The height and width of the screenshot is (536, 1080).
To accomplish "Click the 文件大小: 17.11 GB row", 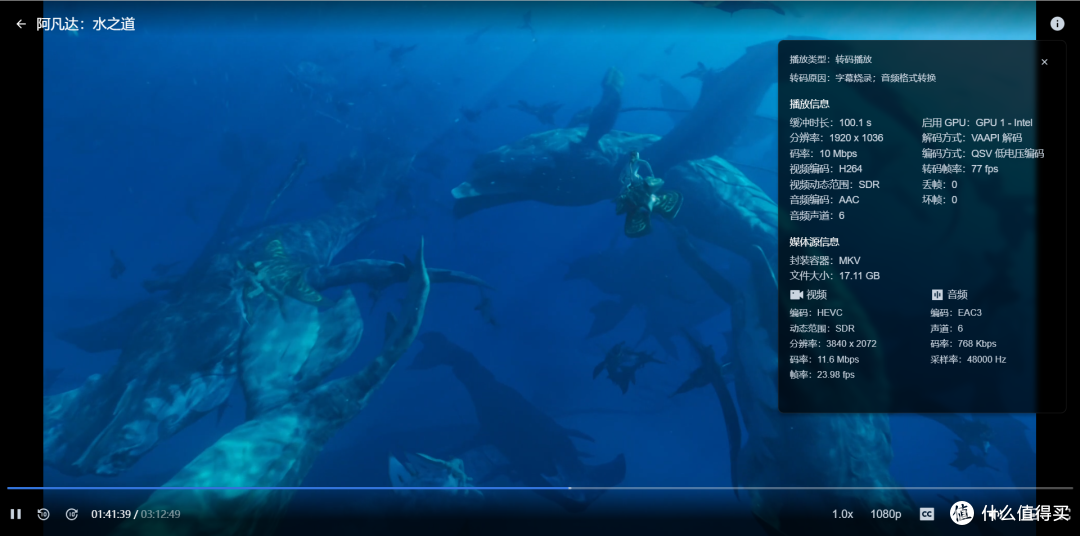I will tap(835, 276).
